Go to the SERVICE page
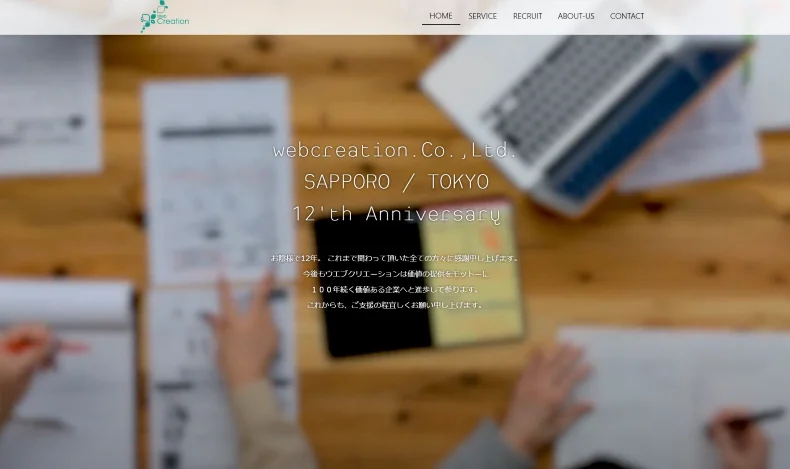The height and width of the screenshot is (469, 790). [482, 16]
